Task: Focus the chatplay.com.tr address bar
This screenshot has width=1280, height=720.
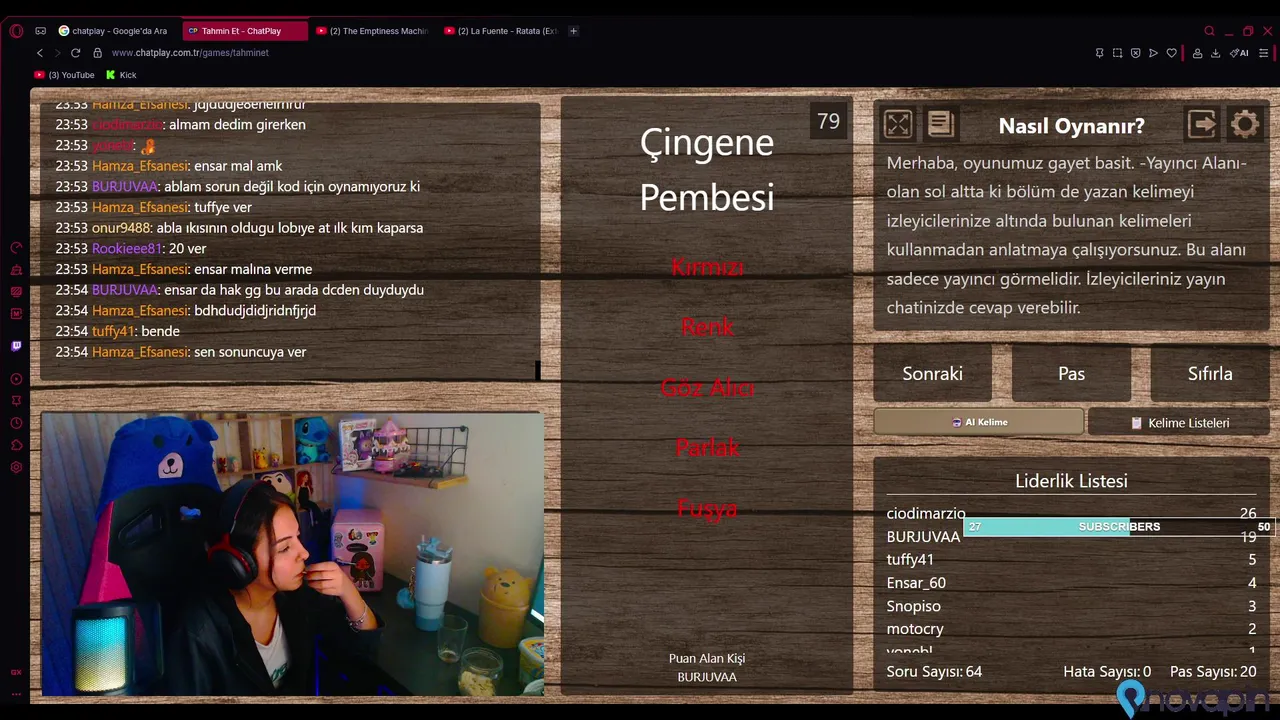Action: [190, 53]
